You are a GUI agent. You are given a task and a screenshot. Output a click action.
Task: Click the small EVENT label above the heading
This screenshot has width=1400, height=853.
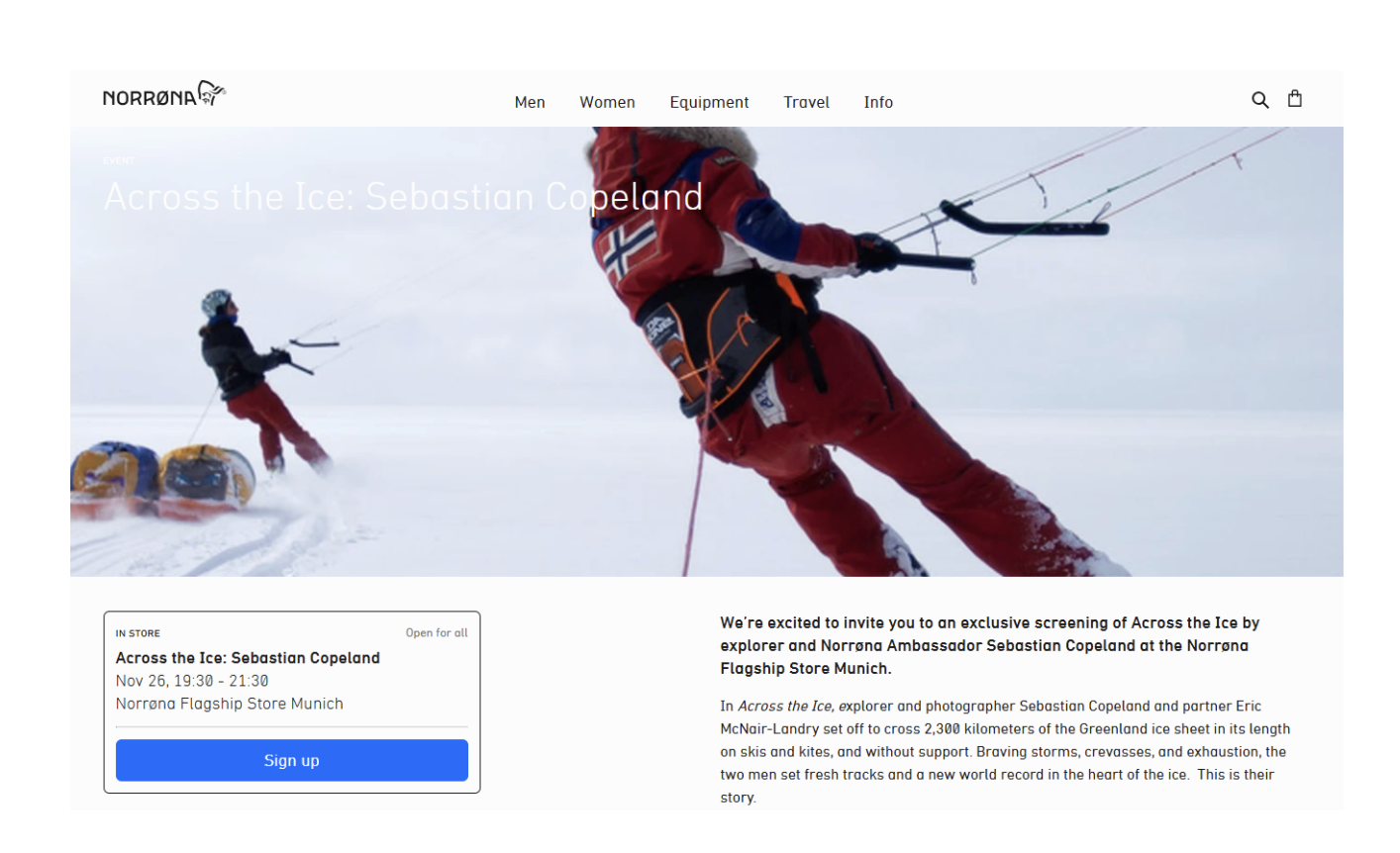[x=118, y=160]
